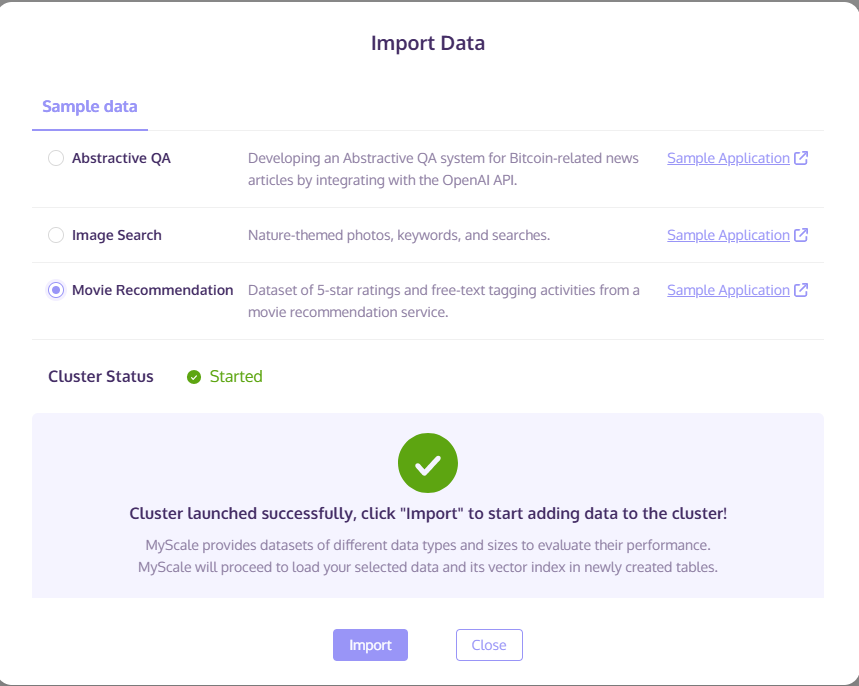Click the selected Movie Recommendation radio button
The width and height of the screenshot is (859, 686).
click(56, 290)
